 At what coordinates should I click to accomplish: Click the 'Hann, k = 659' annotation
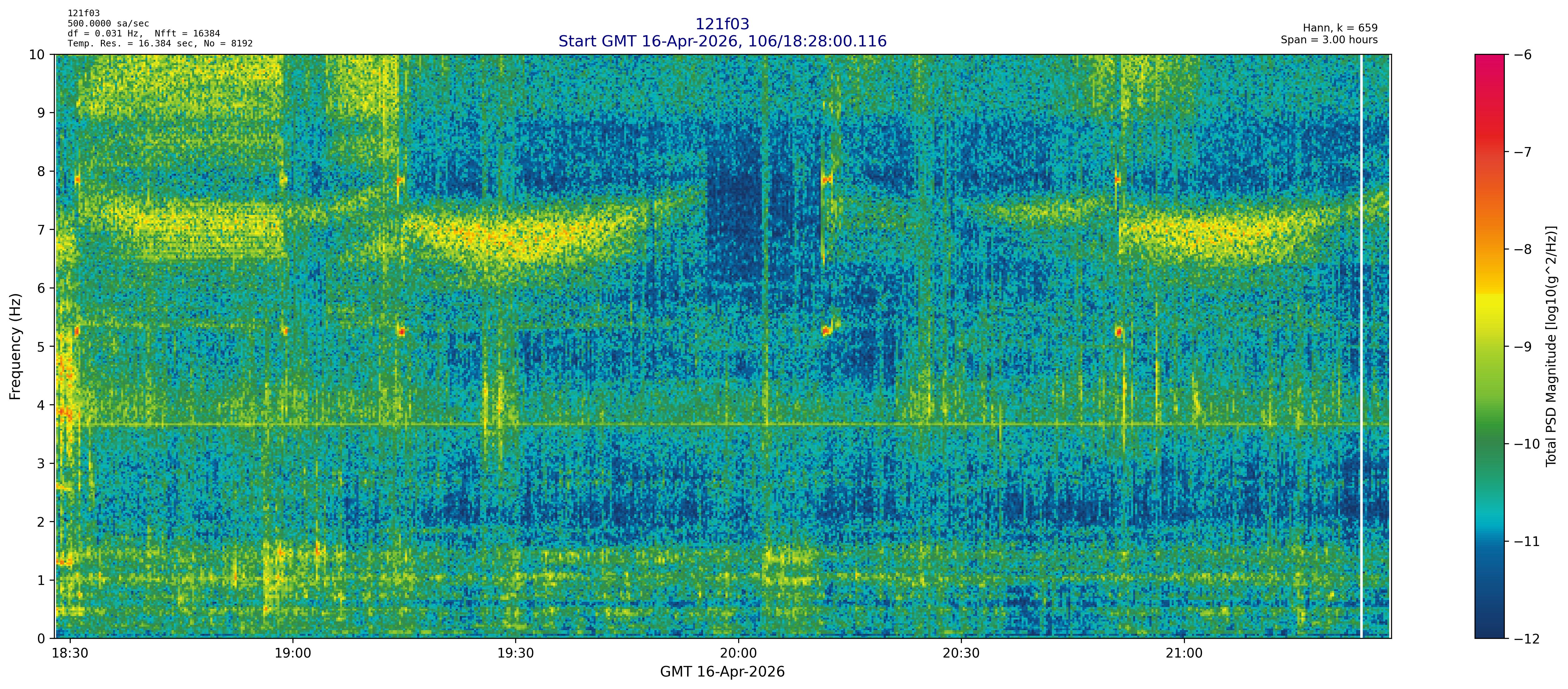point(1340,28)
